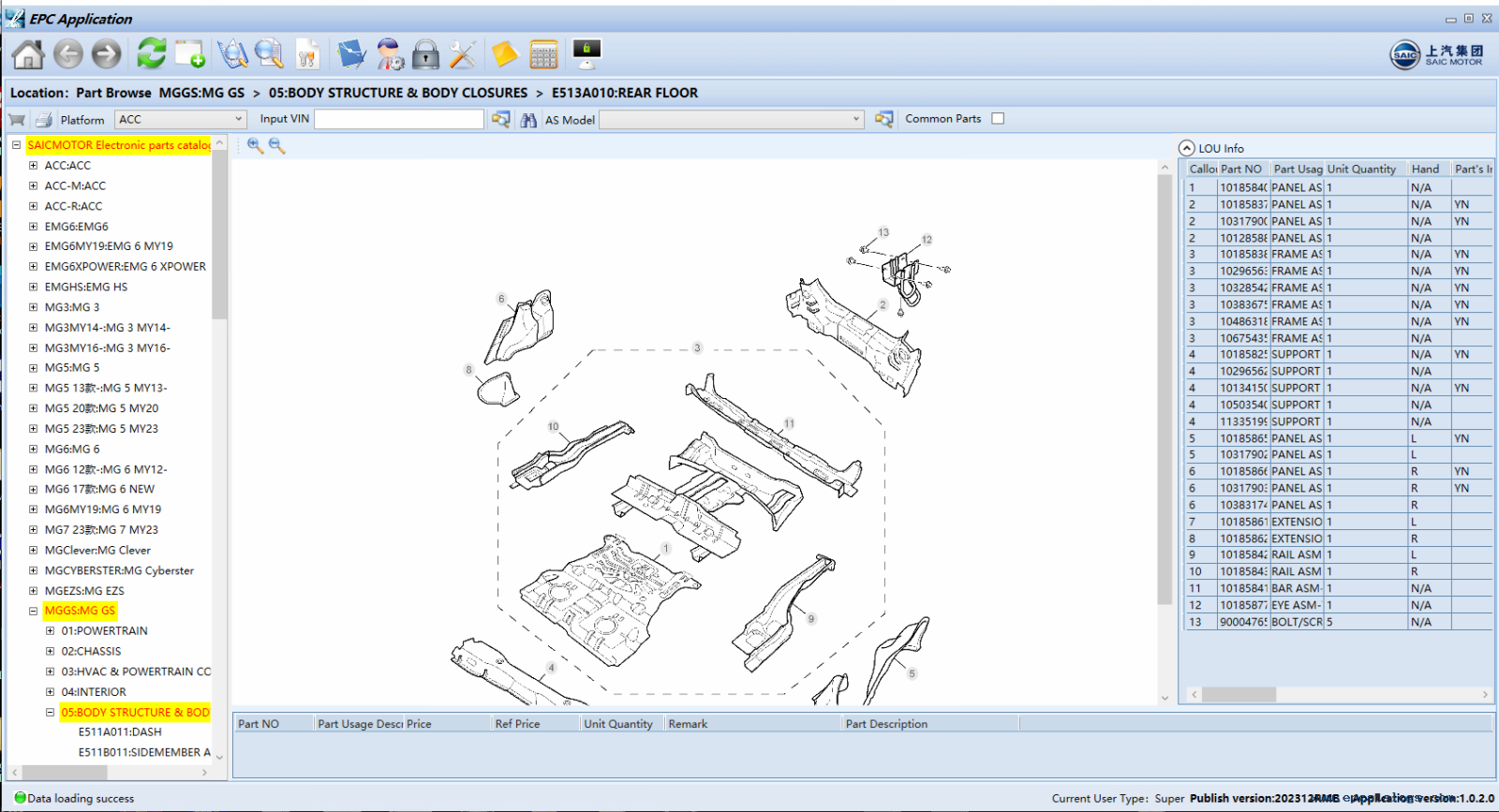1499x812 pixels.
Task: Zoom in on the parts diagram
Action: click(255, 146)
